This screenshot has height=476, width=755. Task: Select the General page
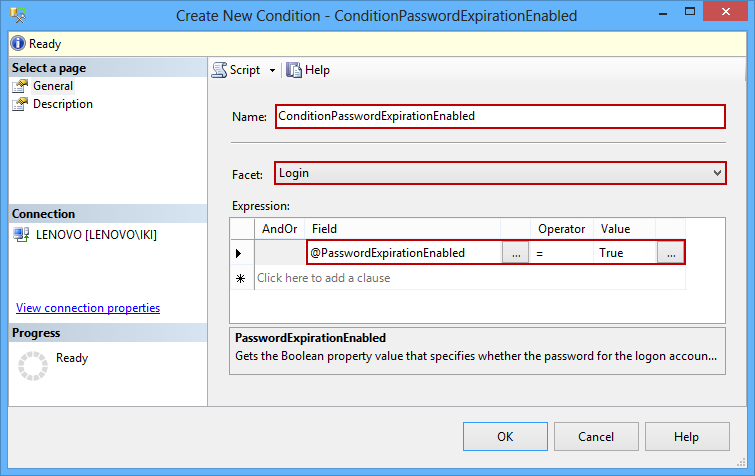[x=53, y=86]
